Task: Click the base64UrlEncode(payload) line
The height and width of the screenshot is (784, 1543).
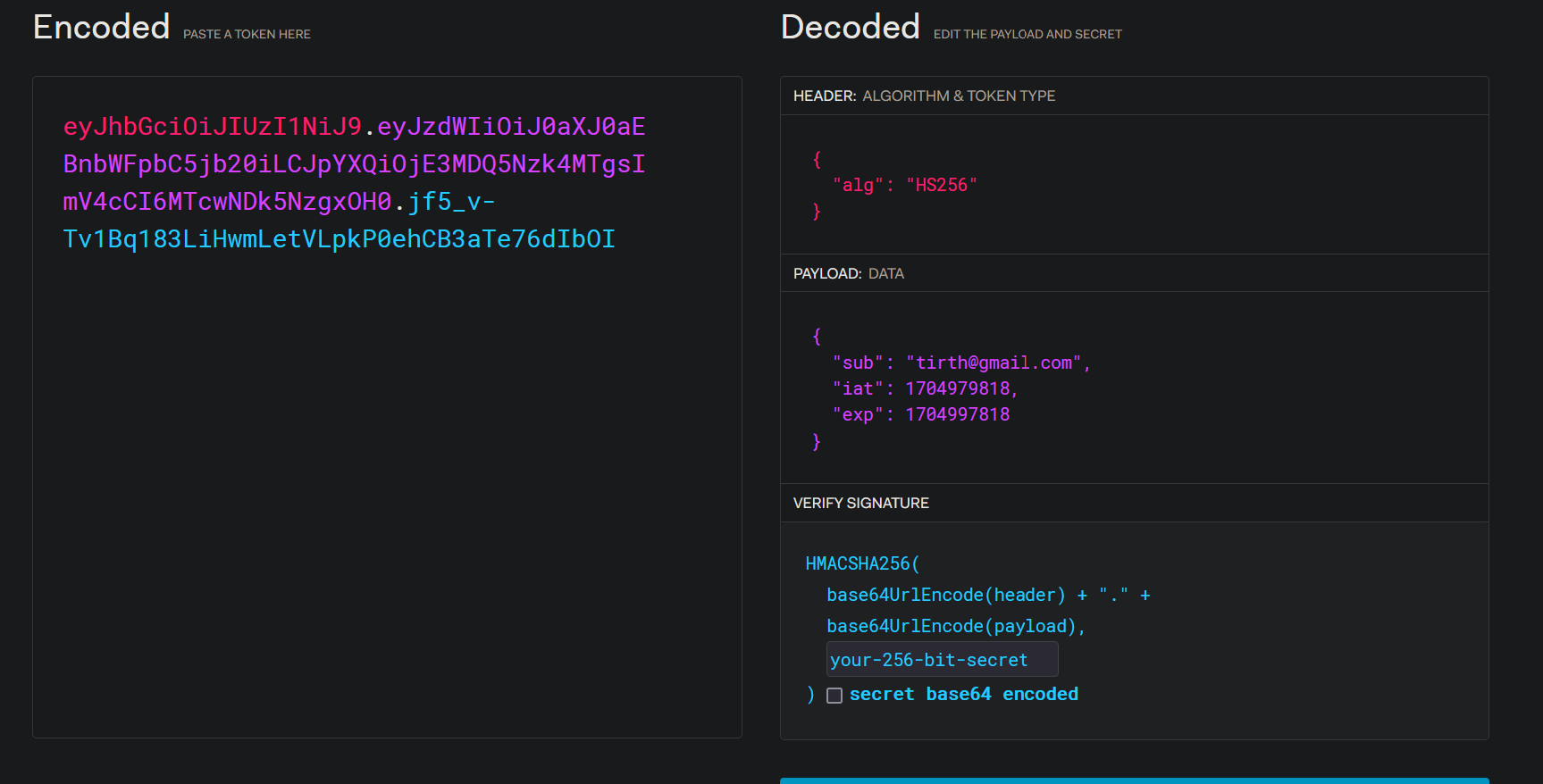Action: click(x=956, y=626)
